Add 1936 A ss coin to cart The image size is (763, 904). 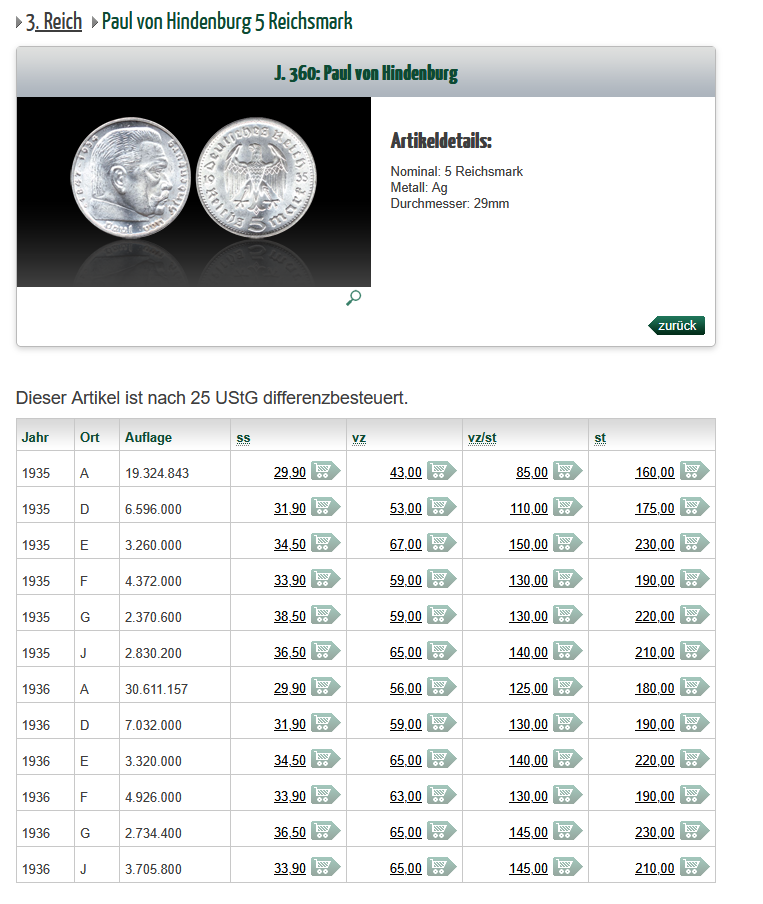[x=325, y=687]
